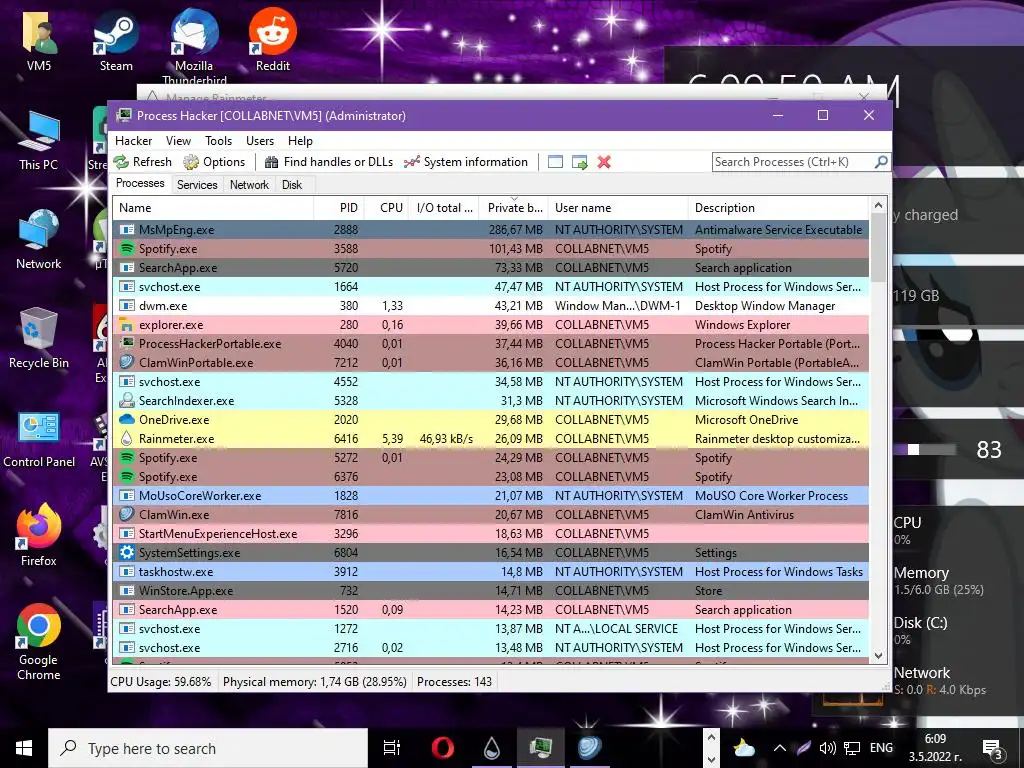The width and height of the screenshot is (1024, 768).
Task: Select SearchIndexer.exe process
Action: click(491, 400)
